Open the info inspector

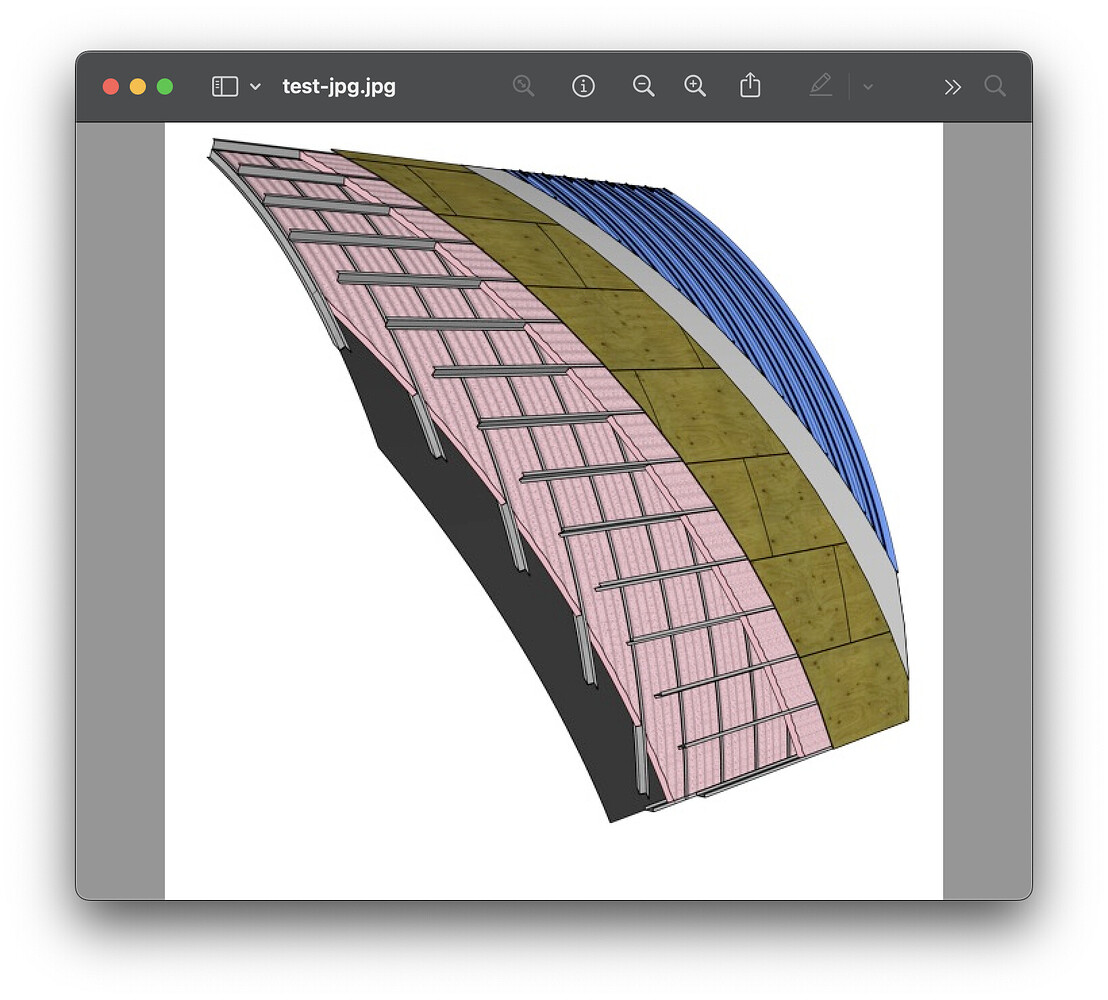click(x=584, y=86)
